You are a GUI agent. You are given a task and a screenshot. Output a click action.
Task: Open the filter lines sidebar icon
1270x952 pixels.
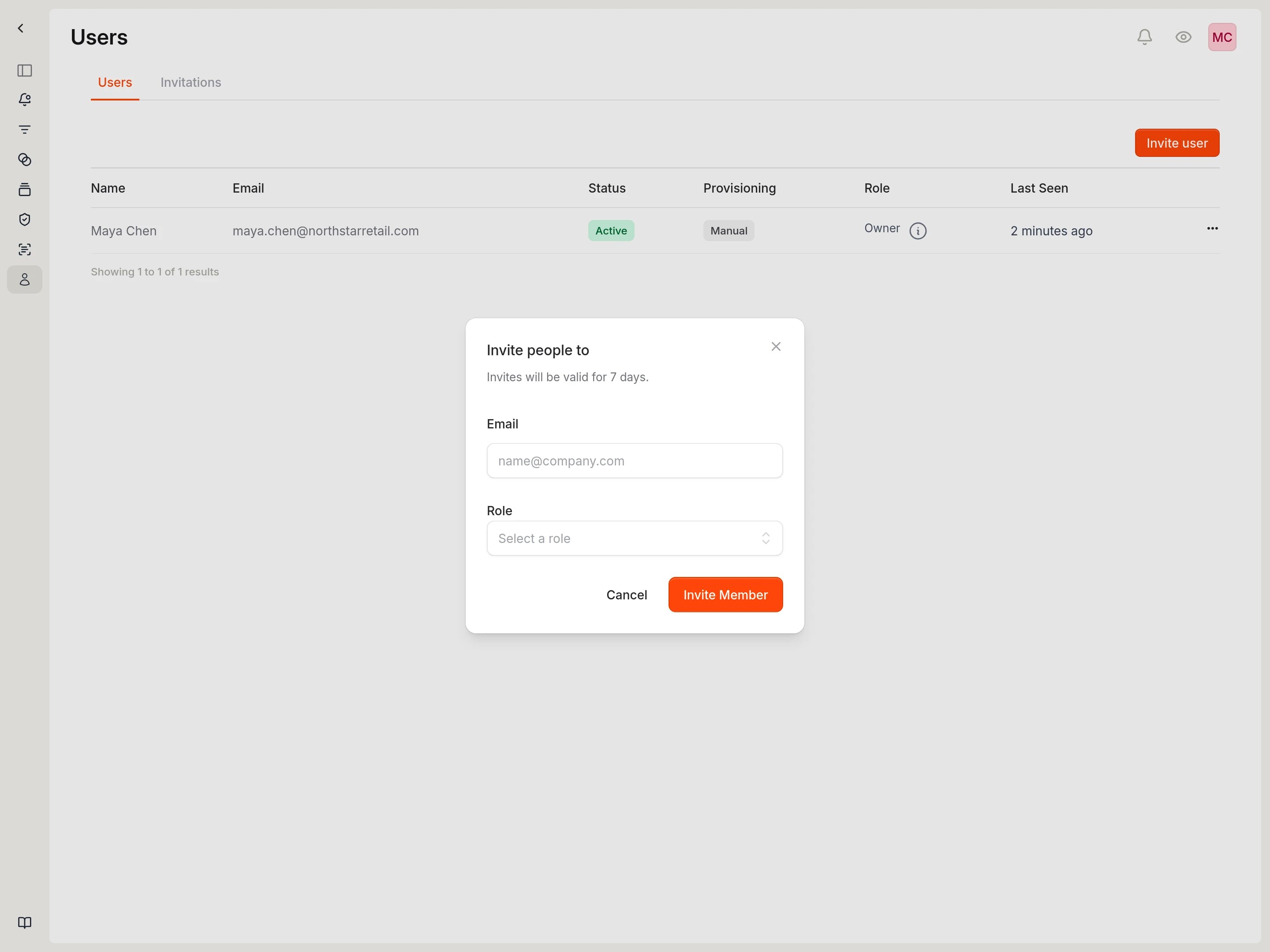[25, 130]
